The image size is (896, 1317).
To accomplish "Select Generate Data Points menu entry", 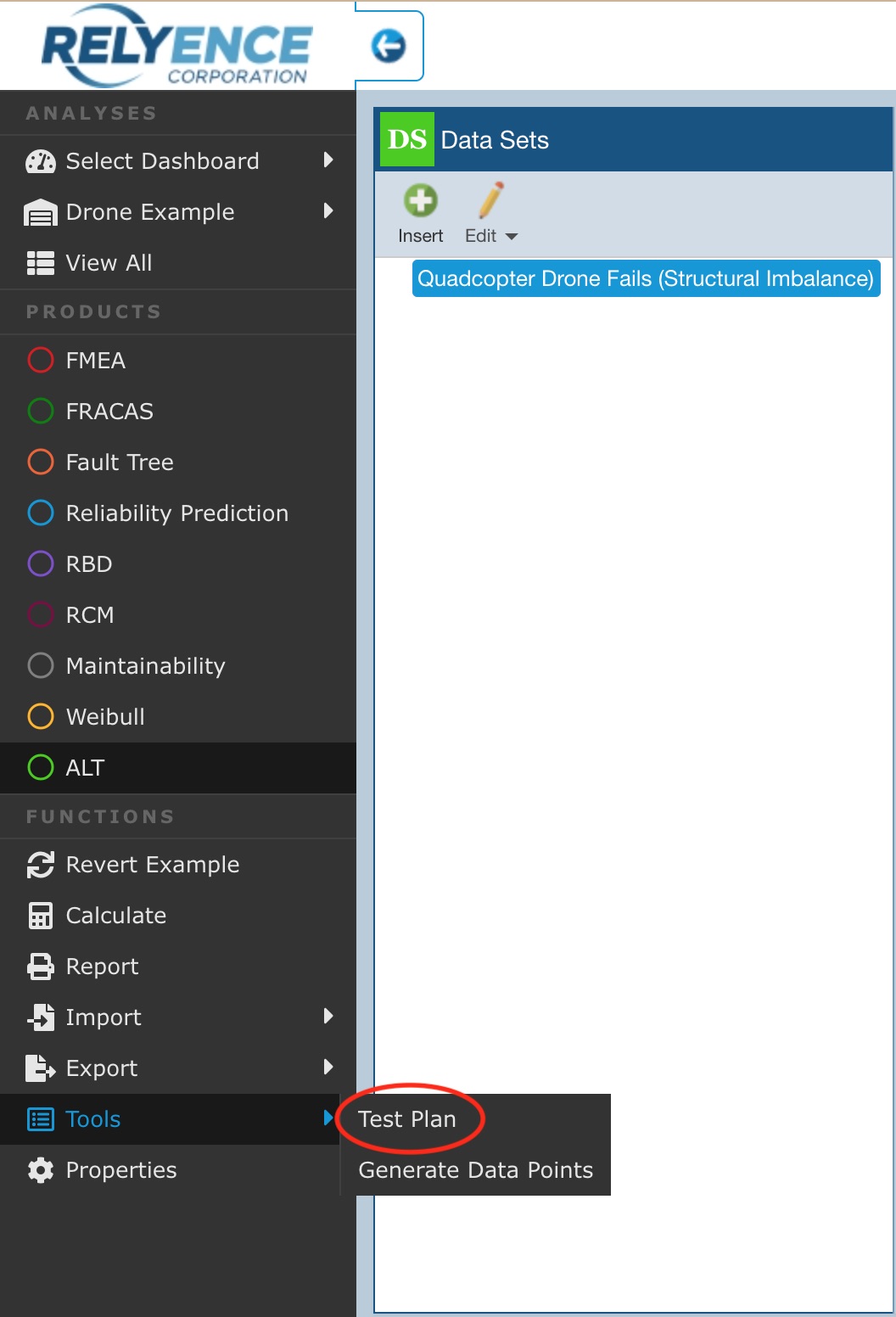I will [475, 1170].
